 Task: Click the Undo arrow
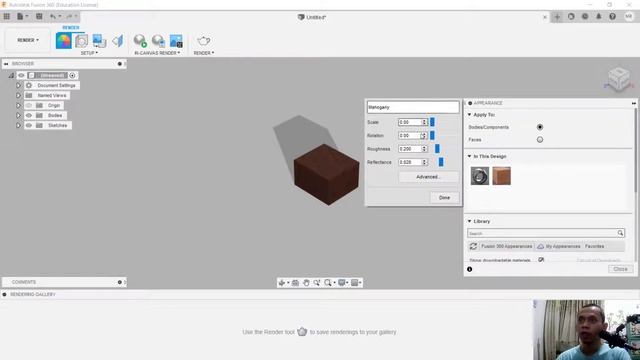click(x=53, y=17)
